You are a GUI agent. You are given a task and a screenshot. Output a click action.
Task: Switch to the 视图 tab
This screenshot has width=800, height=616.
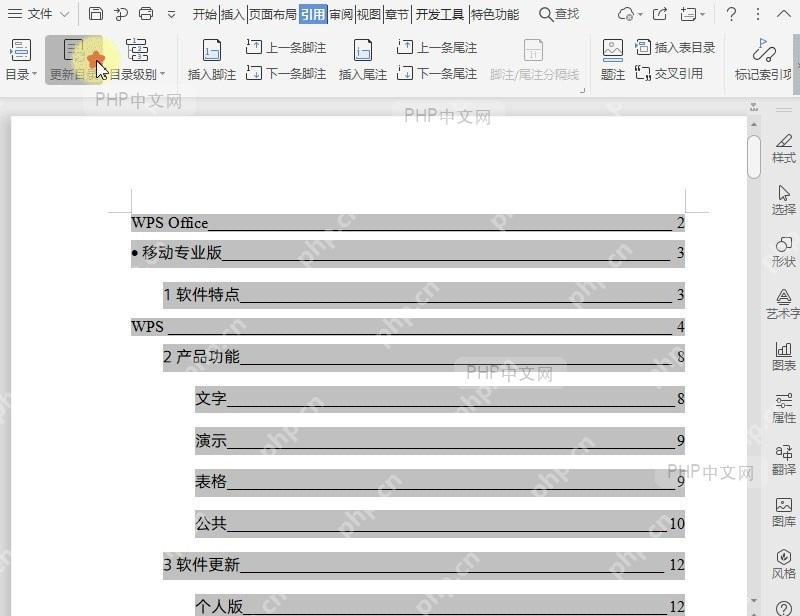pos(368,14)
